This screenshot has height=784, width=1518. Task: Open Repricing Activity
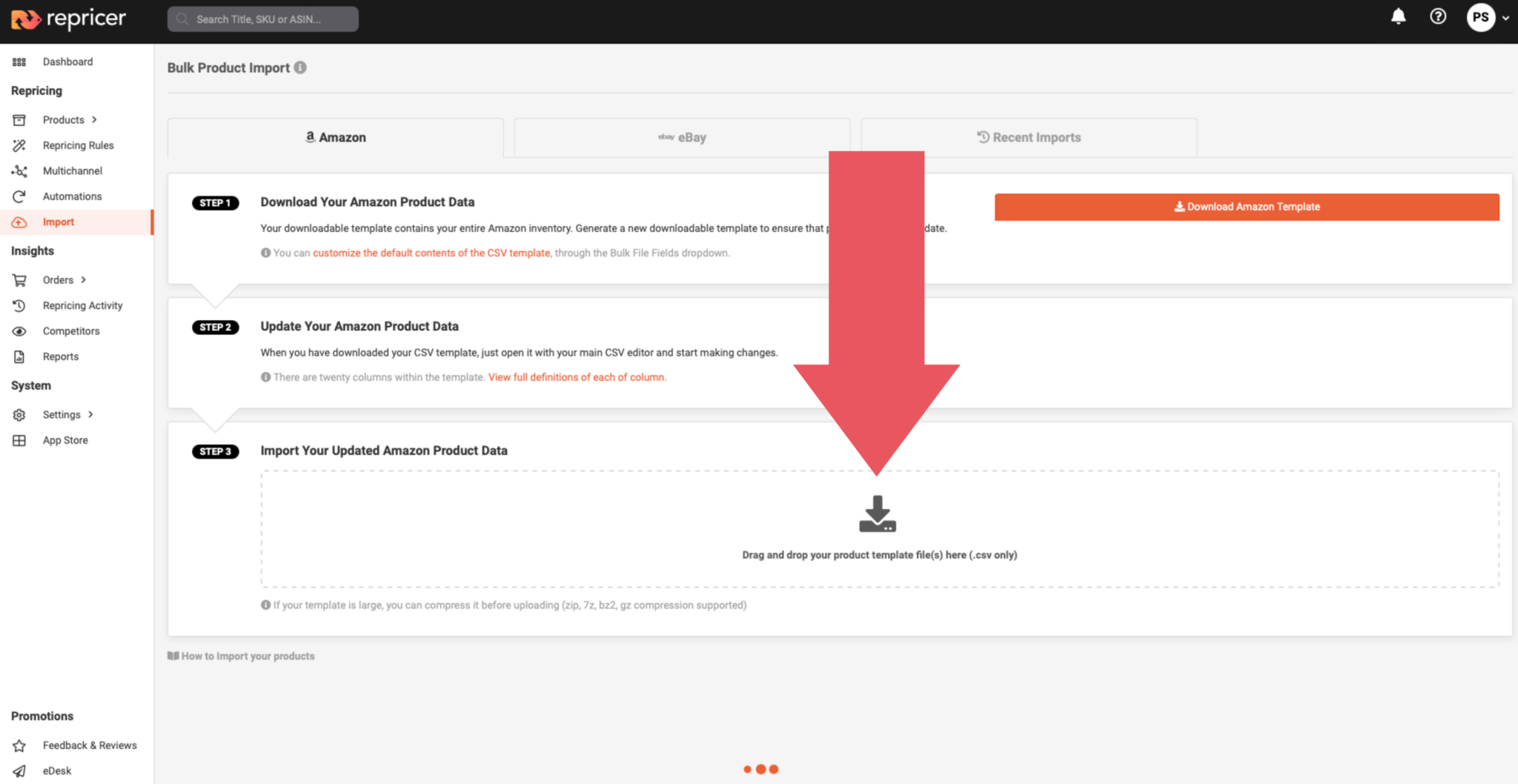[x=82, y=305]
